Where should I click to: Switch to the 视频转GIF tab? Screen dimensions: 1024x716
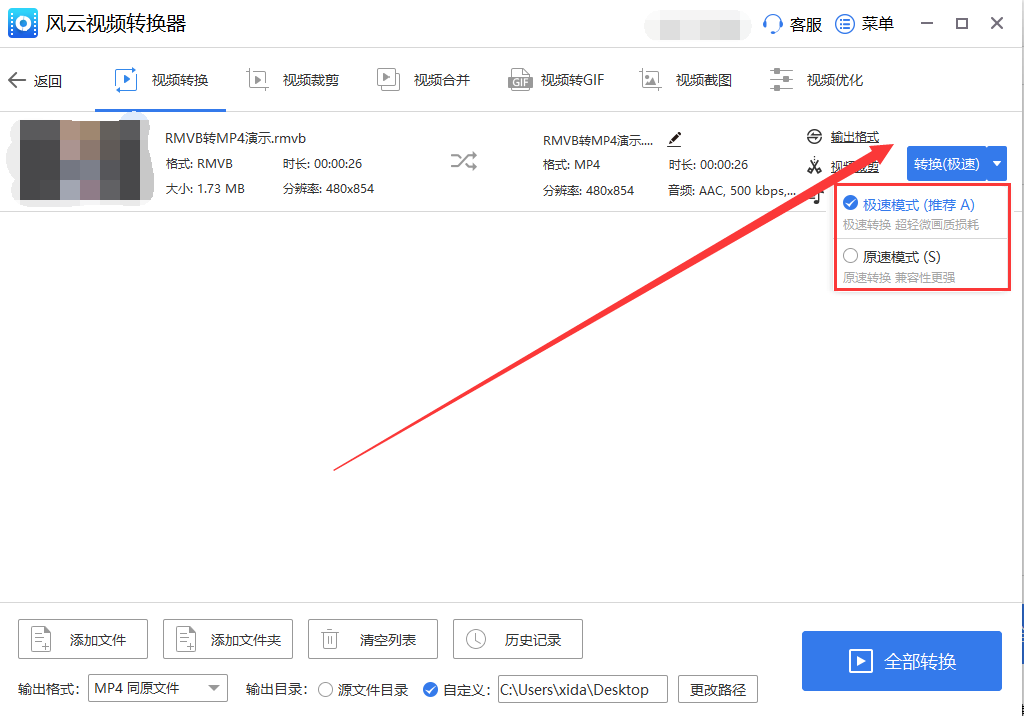click(555, 79)
